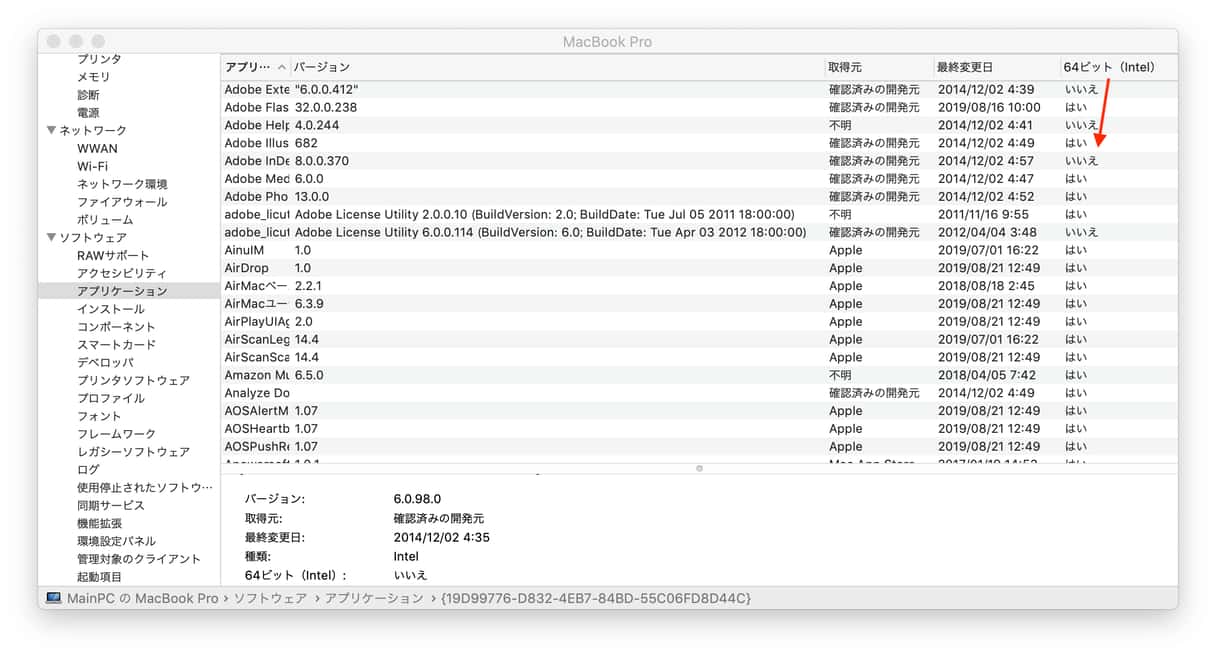Click the computer icon in the path bar
This screenshot has height=656, width=1216.
pyautogui.click(x=54, y=598)
